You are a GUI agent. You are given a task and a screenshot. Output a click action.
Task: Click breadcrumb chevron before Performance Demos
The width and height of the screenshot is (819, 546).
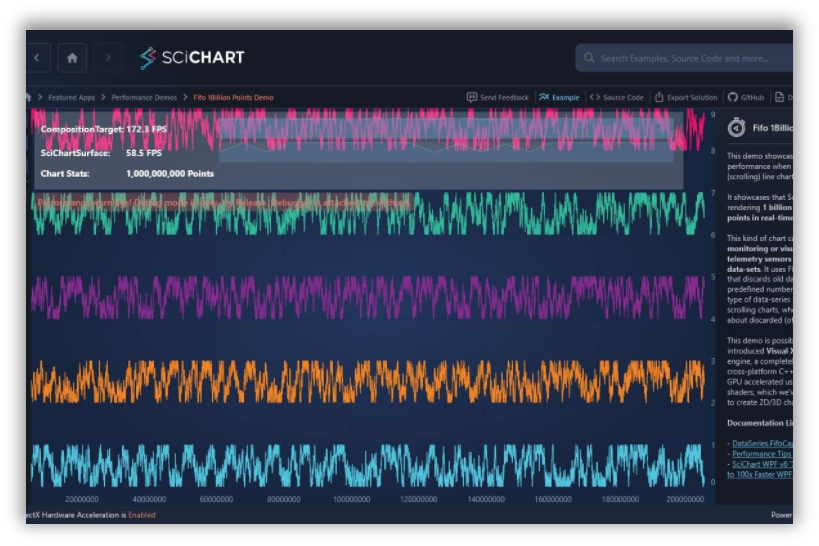[103, 97]
